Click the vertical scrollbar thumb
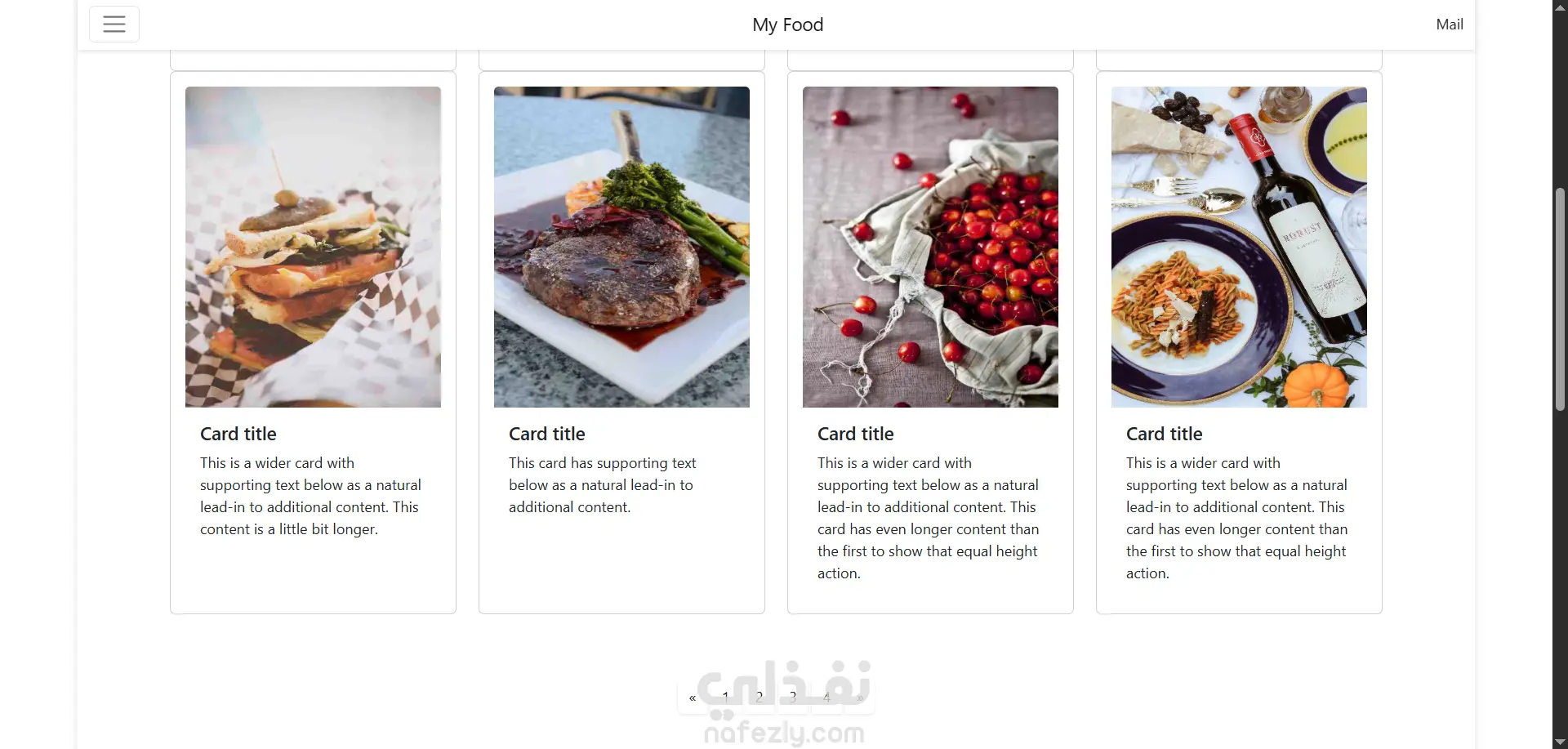This screenshot has width=1568, height=749. (x=1560, y=299)
